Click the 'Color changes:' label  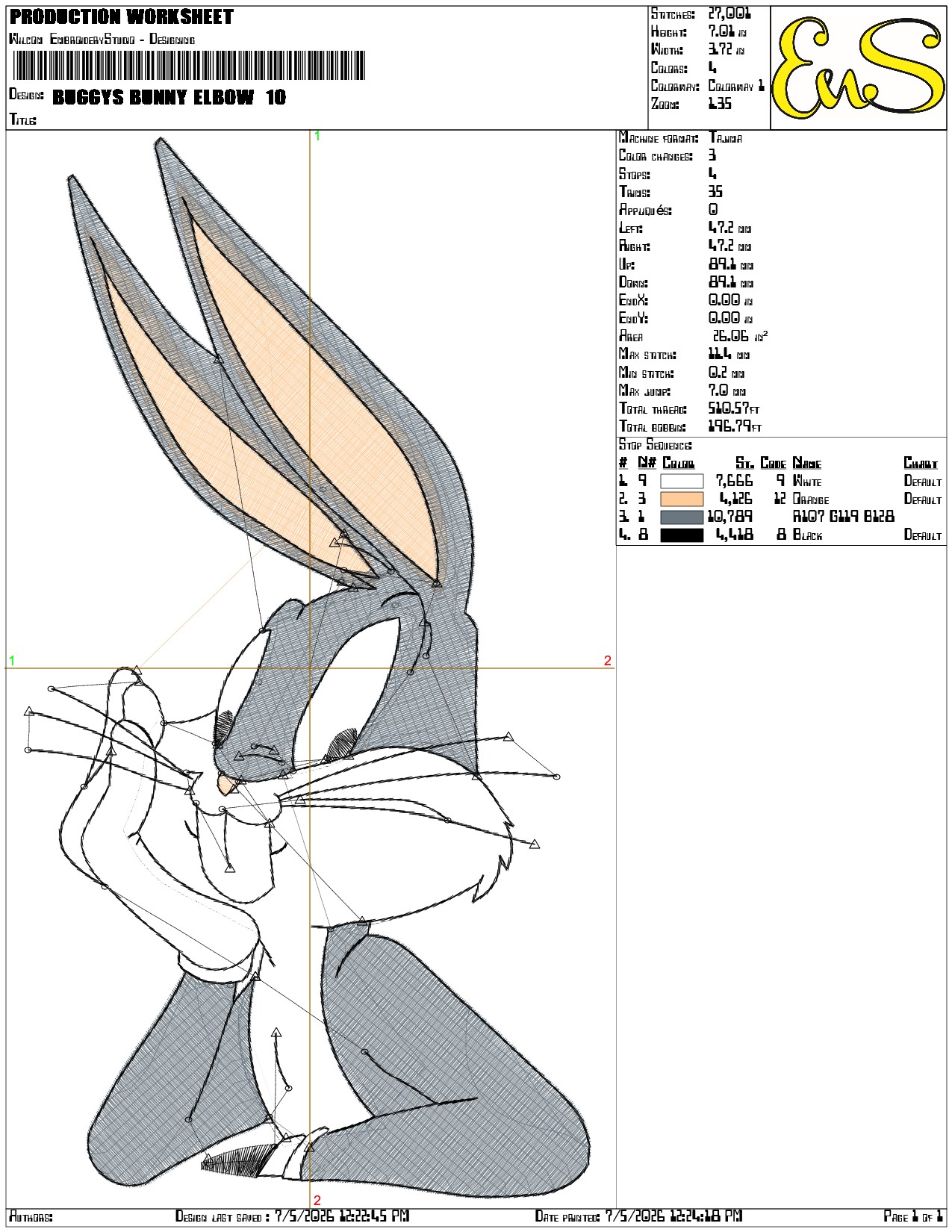coord(656,156)
